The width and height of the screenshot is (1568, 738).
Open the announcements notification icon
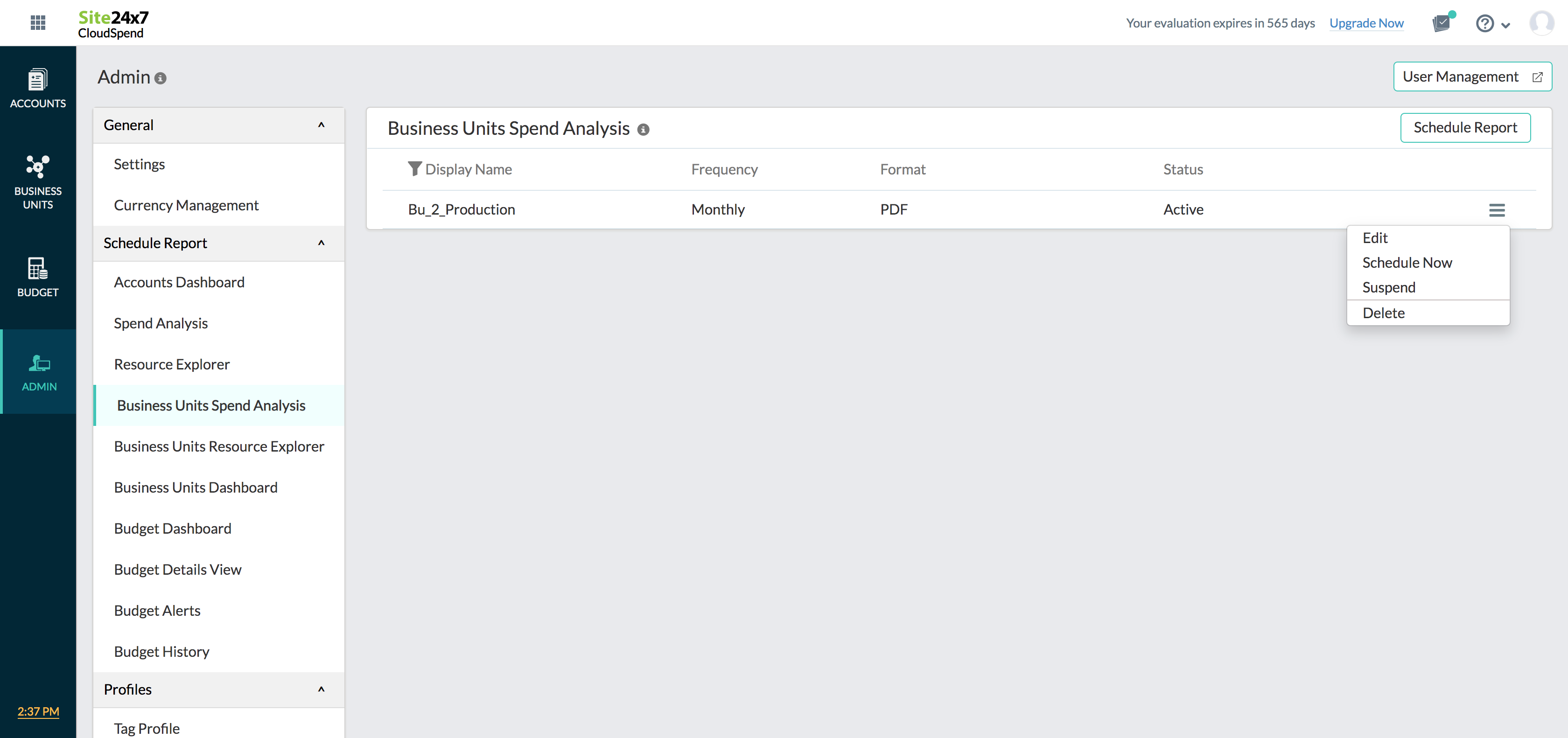coord(1442,23)
